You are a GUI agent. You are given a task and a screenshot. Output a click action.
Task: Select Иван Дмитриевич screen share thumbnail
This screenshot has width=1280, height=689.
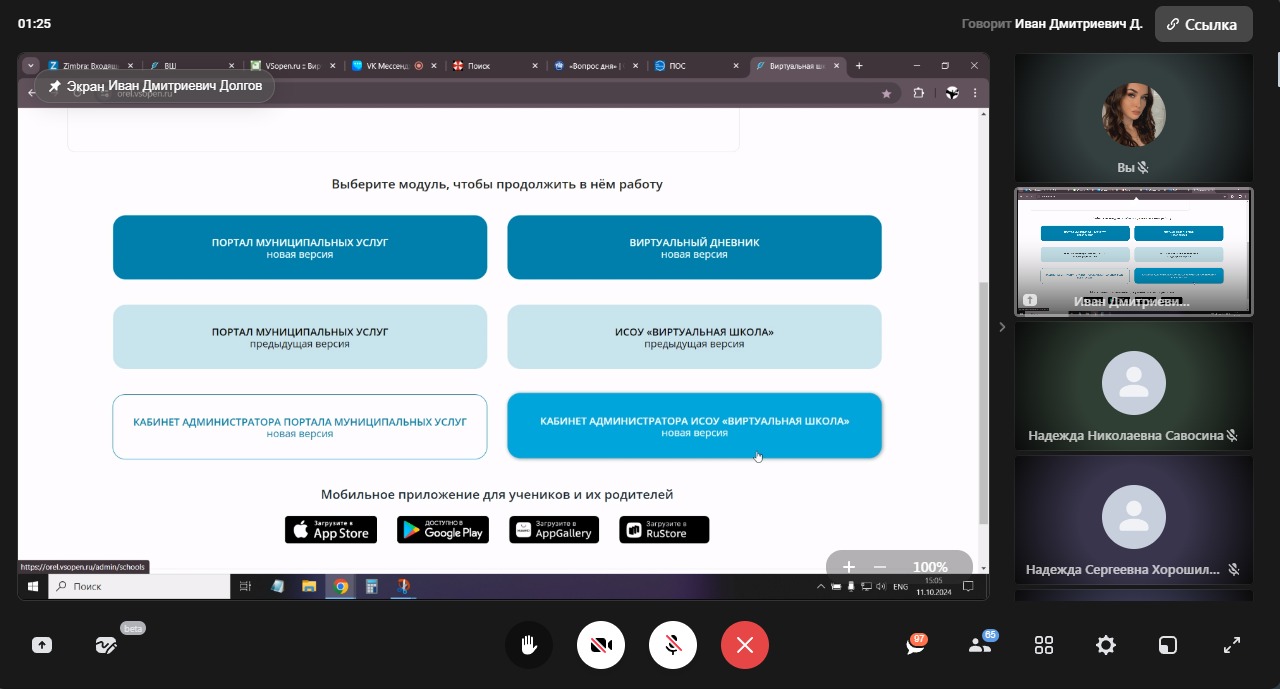click(x=1133, y=252)
